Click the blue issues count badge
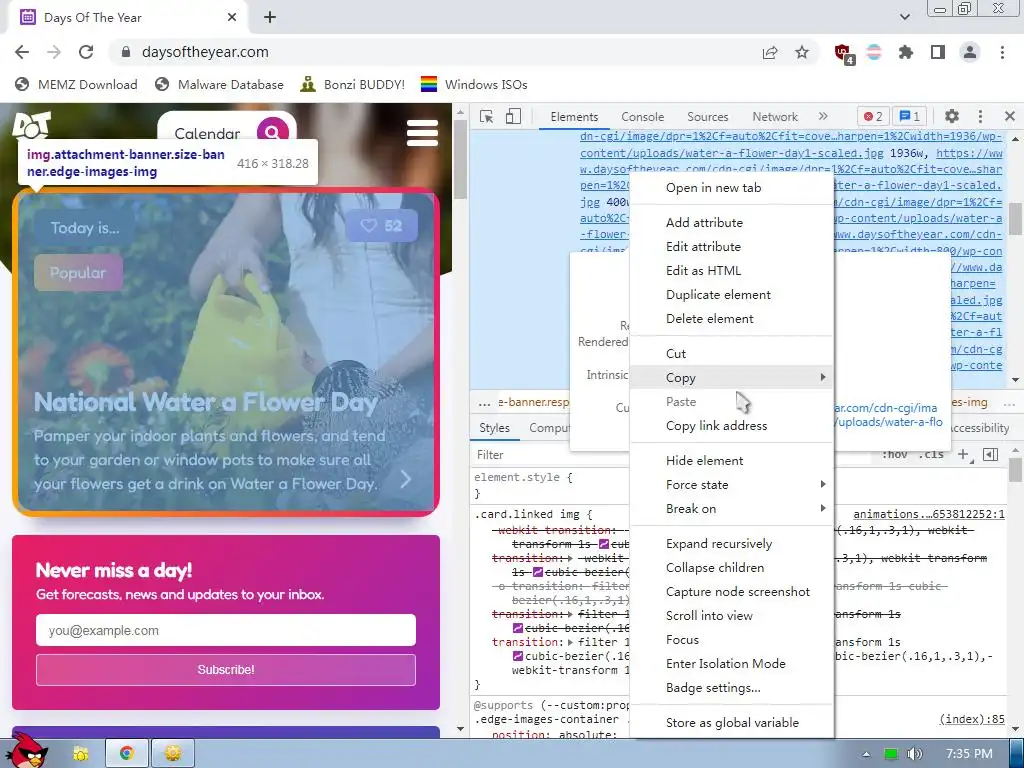This screenshot has width=1024, height=768. click(910, 116)
